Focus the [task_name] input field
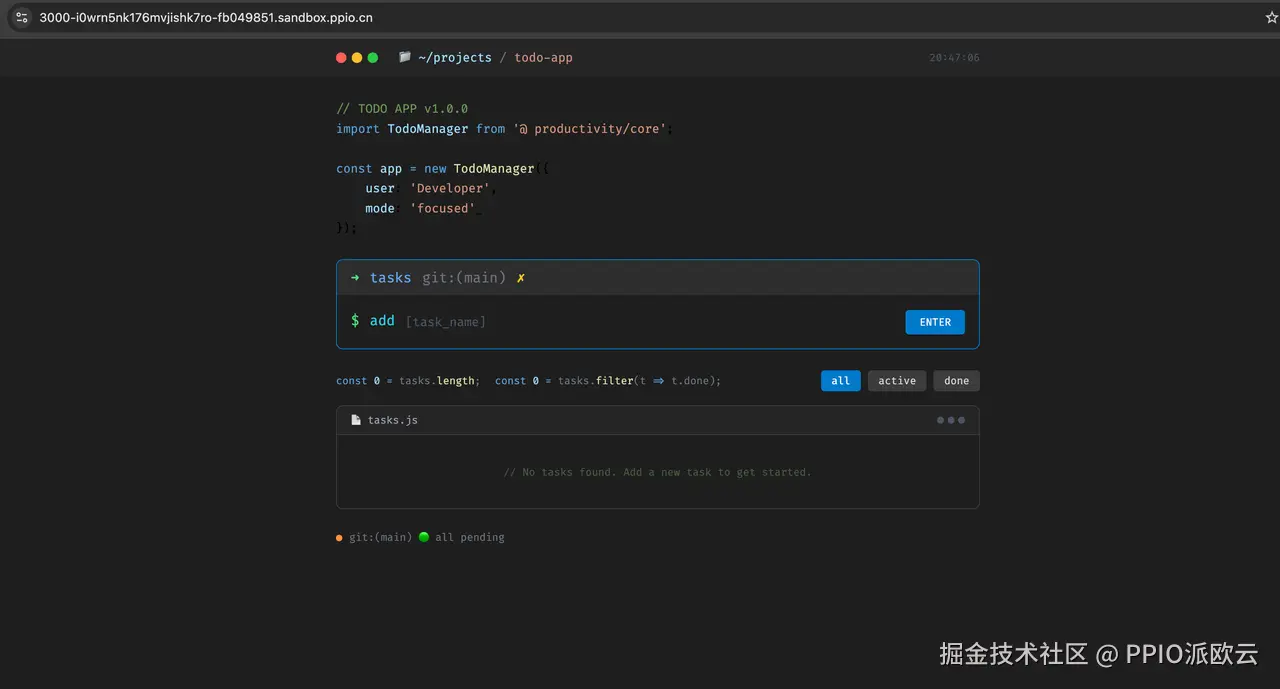 tap(650, 322)
